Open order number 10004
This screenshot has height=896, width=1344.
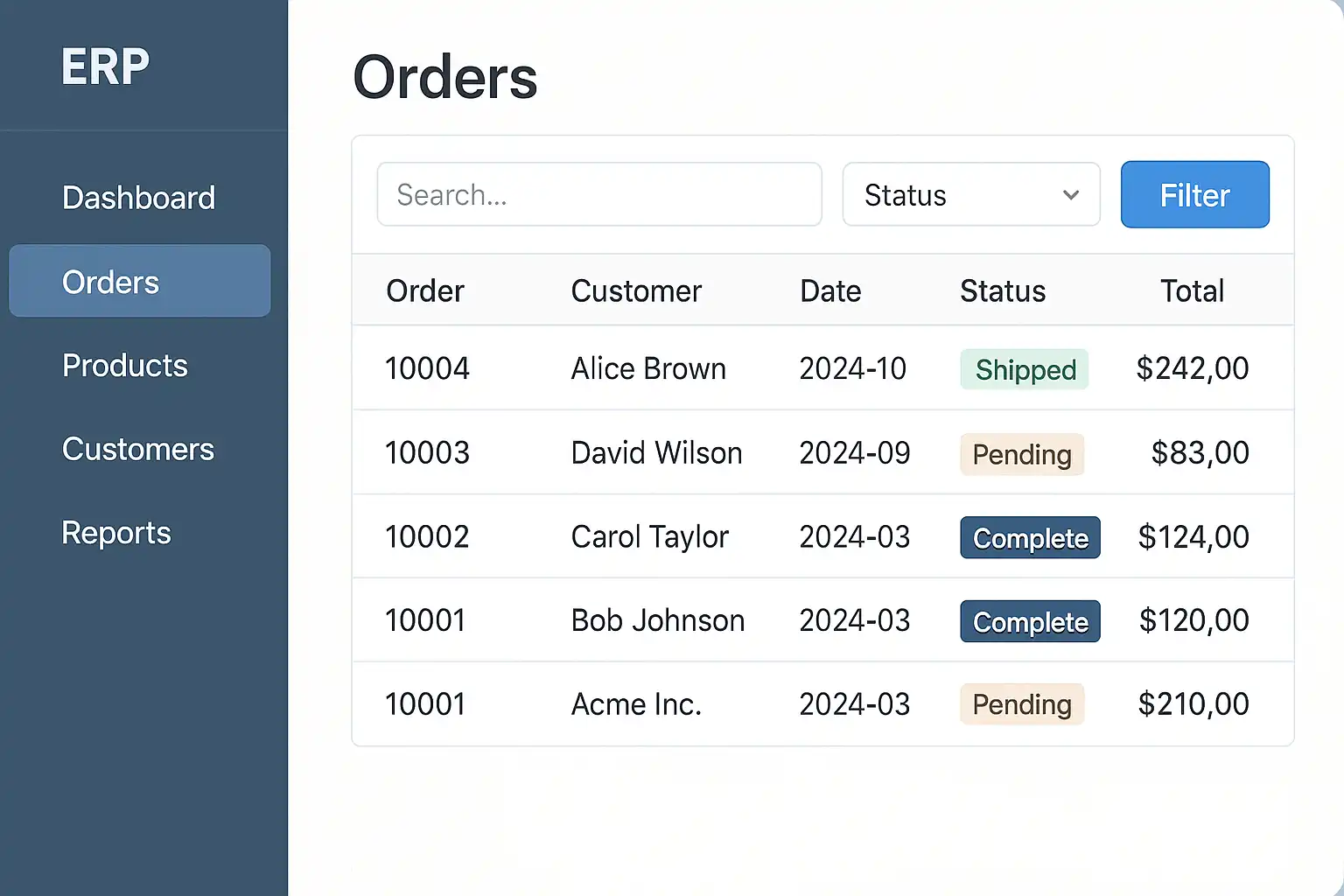427,369
